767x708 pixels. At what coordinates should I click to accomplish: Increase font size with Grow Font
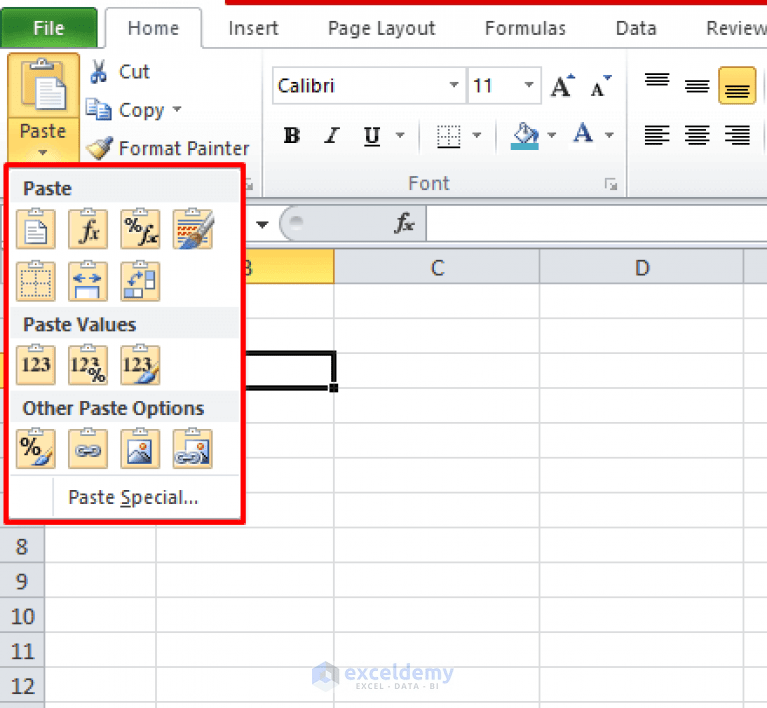pos(563,86)
